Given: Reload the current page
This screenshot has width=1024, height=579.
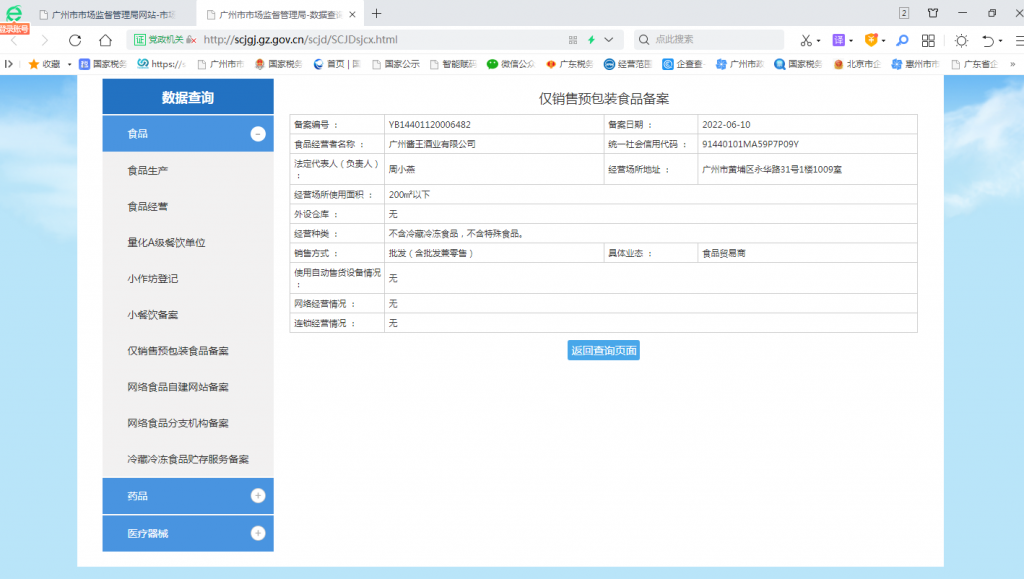Looking at the screenshot, I should coord(75,40).
